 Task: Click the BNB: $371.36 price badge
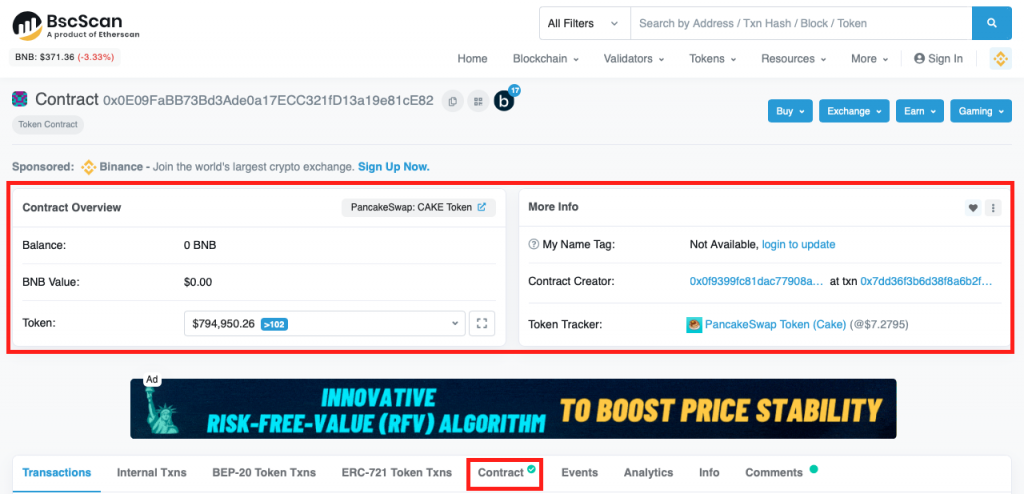click(x=65, y=58)
